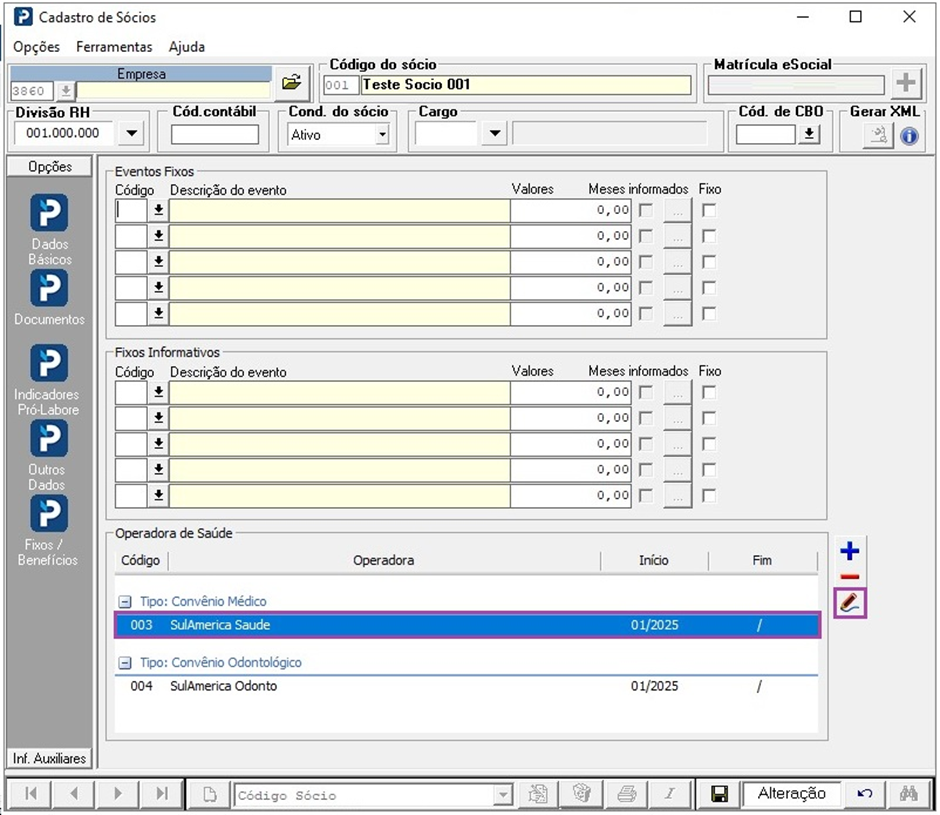The height and width of the screenshot is (815, 940).
Task: Collapse the Tipo: Convênio Odontológico group
Action: (x=125, y=663)
